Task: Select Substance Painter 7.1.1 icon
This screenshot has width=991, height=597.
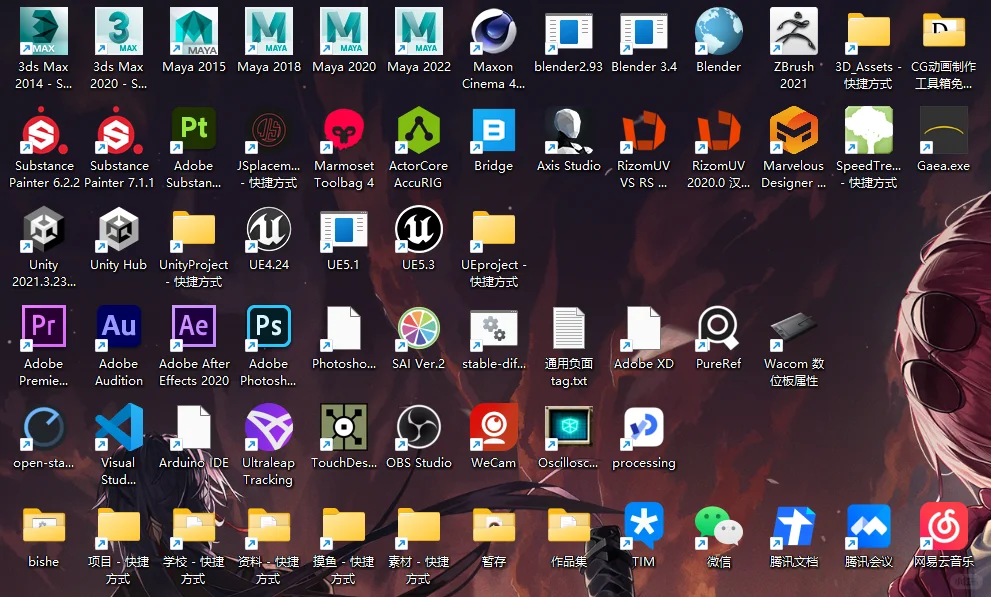Action: click(119, 130)
